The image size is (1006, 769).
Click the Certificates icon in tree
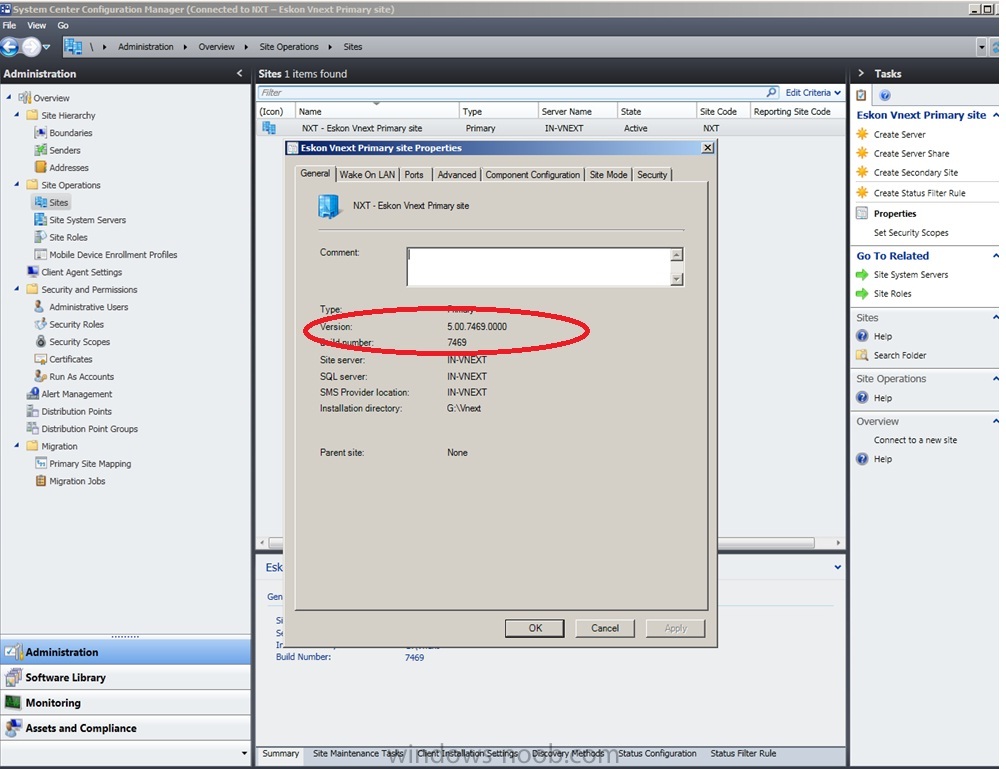point(40,359)
